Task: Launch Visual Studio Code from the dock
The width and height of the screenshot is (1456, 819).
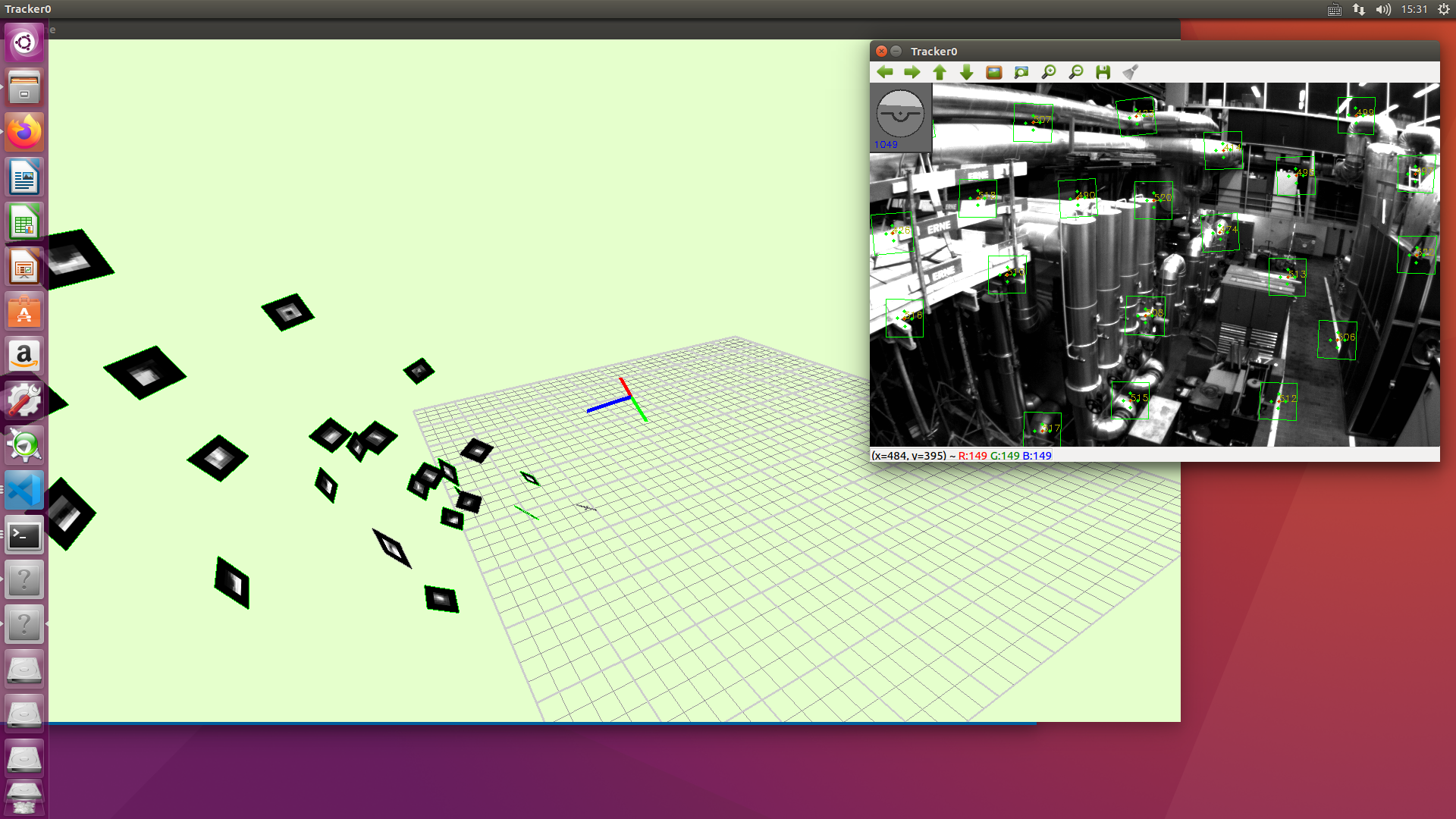Action: pyautogui.click(x=24, y=491)
